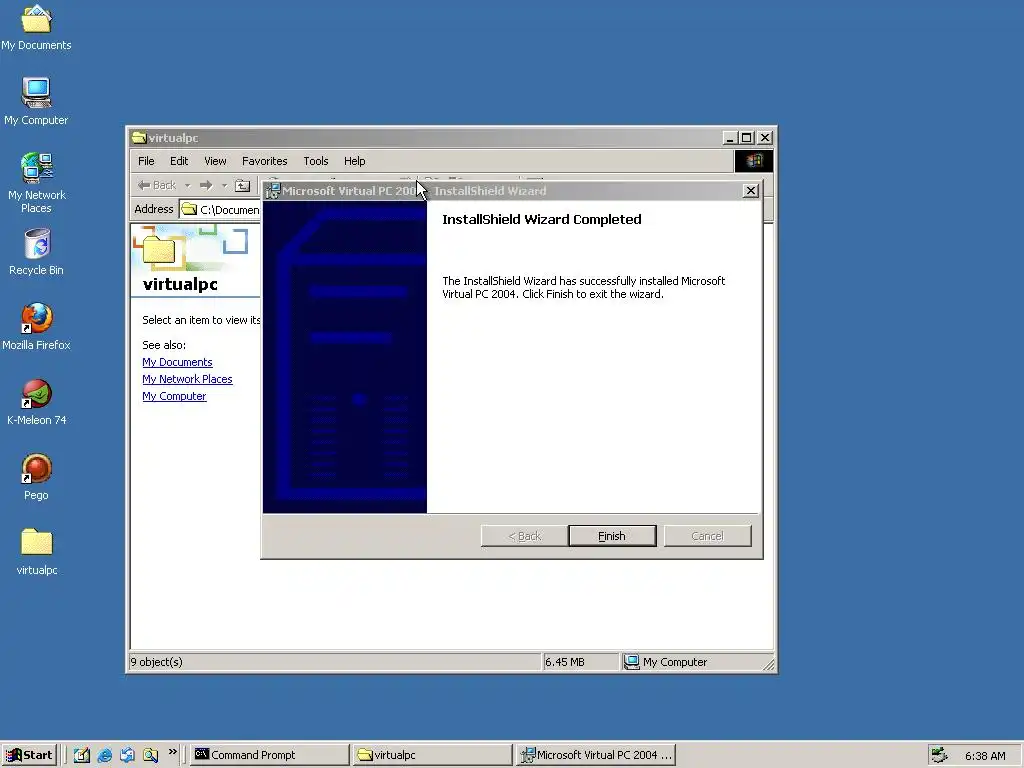The width and height of the screenshot is (1024, 768).
Task: Minimize the virtualpc Explorer window
Action: coord(731,138)
